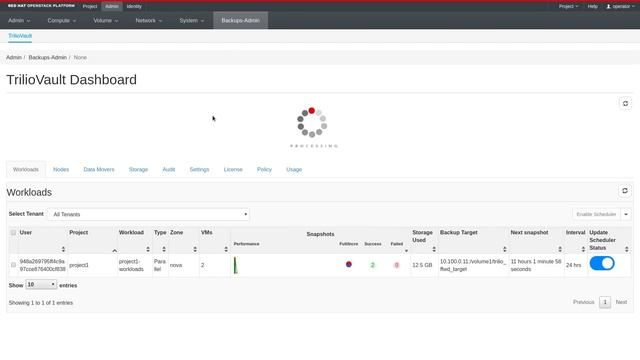
Task: Switch to the Policy tab
Action: point(264,169)
